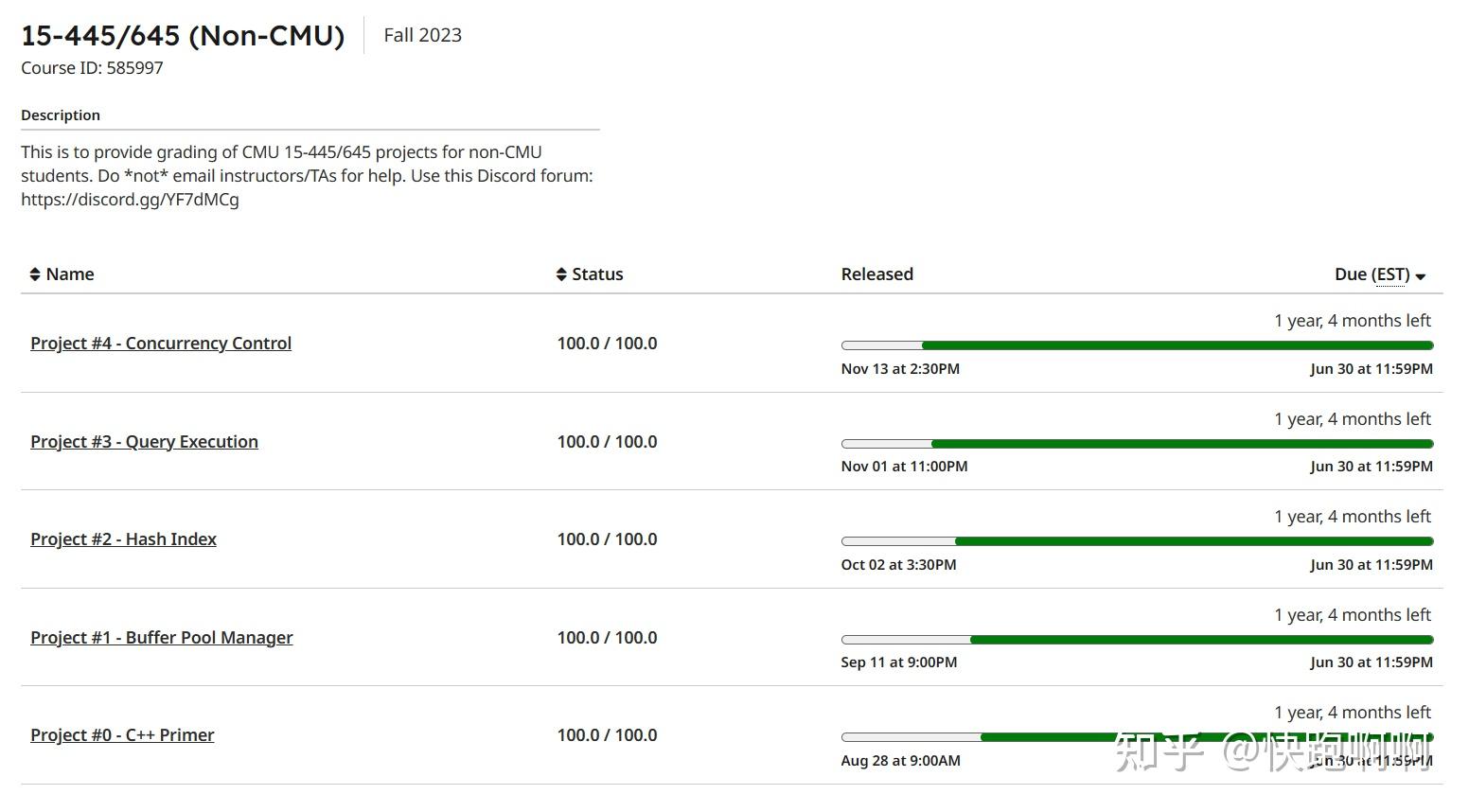Open Project #0 - C++ Primer
The width and height of the screenshot is (1469, 812).
click(122, 734)
